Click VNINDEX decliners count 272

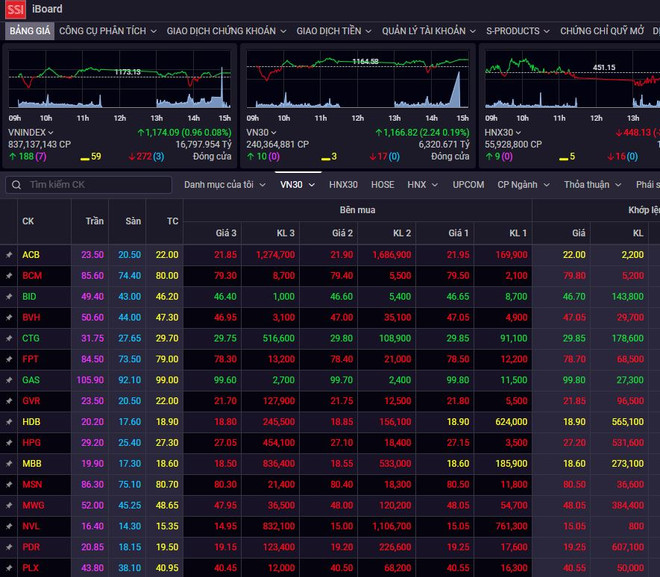(x=144, y=157)
